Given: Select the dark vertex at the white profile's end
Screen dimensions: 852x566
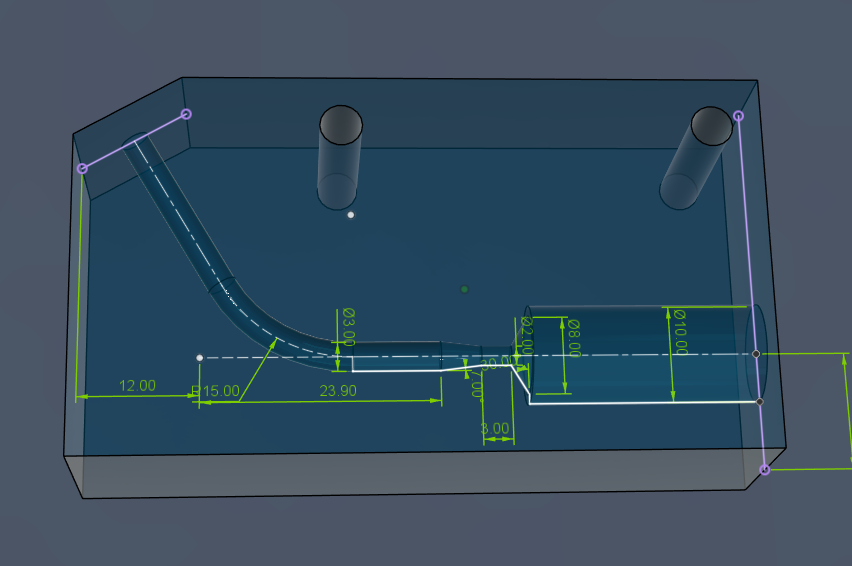Looking at the screenshot, I should [x=760, y=401].
